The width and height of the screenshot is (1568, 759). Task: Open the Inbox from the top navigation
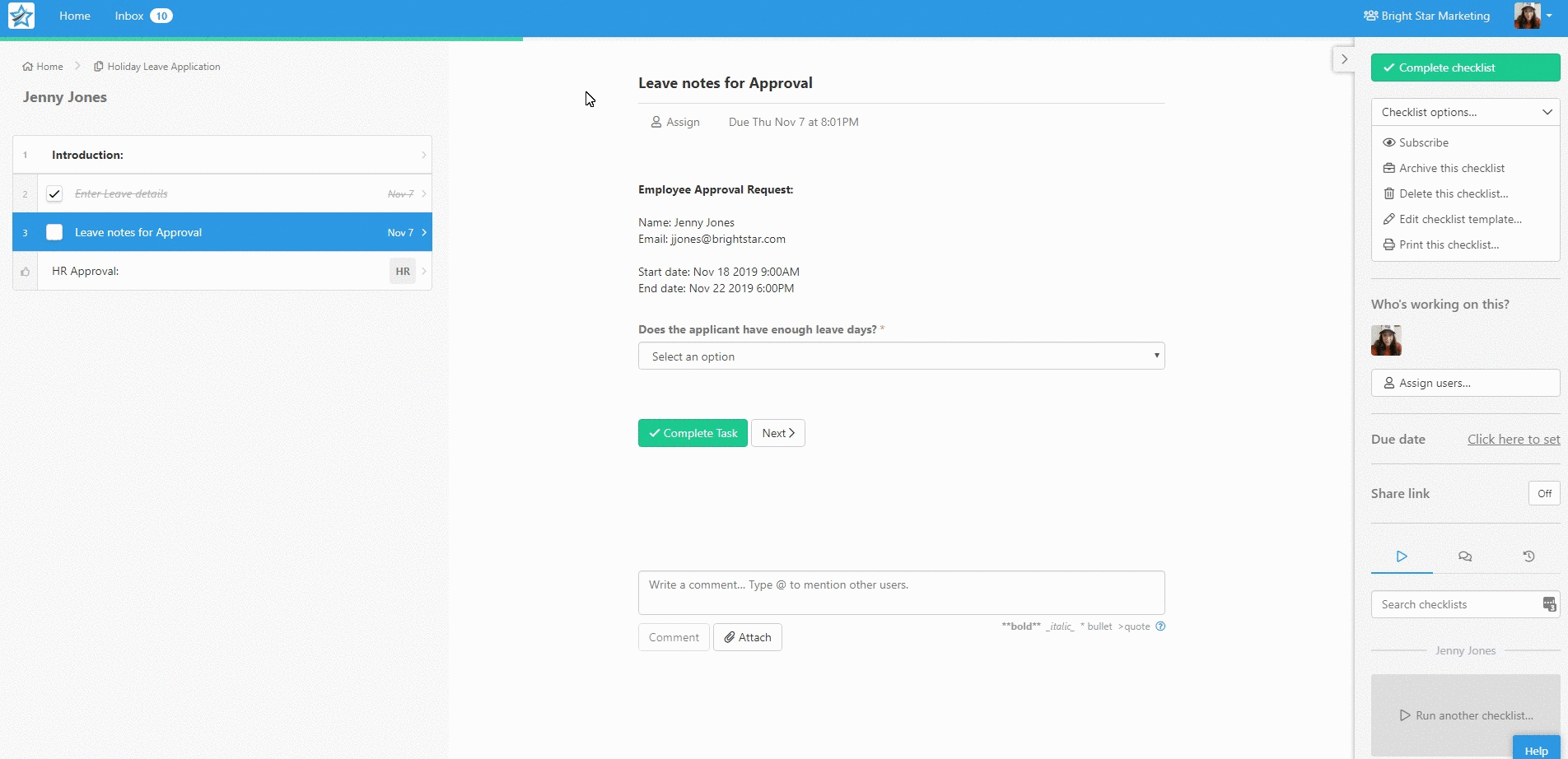128,16
